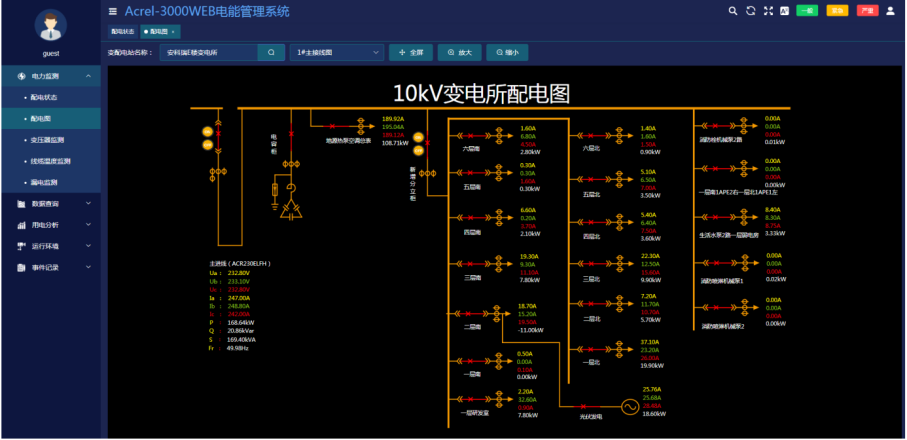
Task: Switch to the 配电状态 tab
Action: tap(122, 32)
